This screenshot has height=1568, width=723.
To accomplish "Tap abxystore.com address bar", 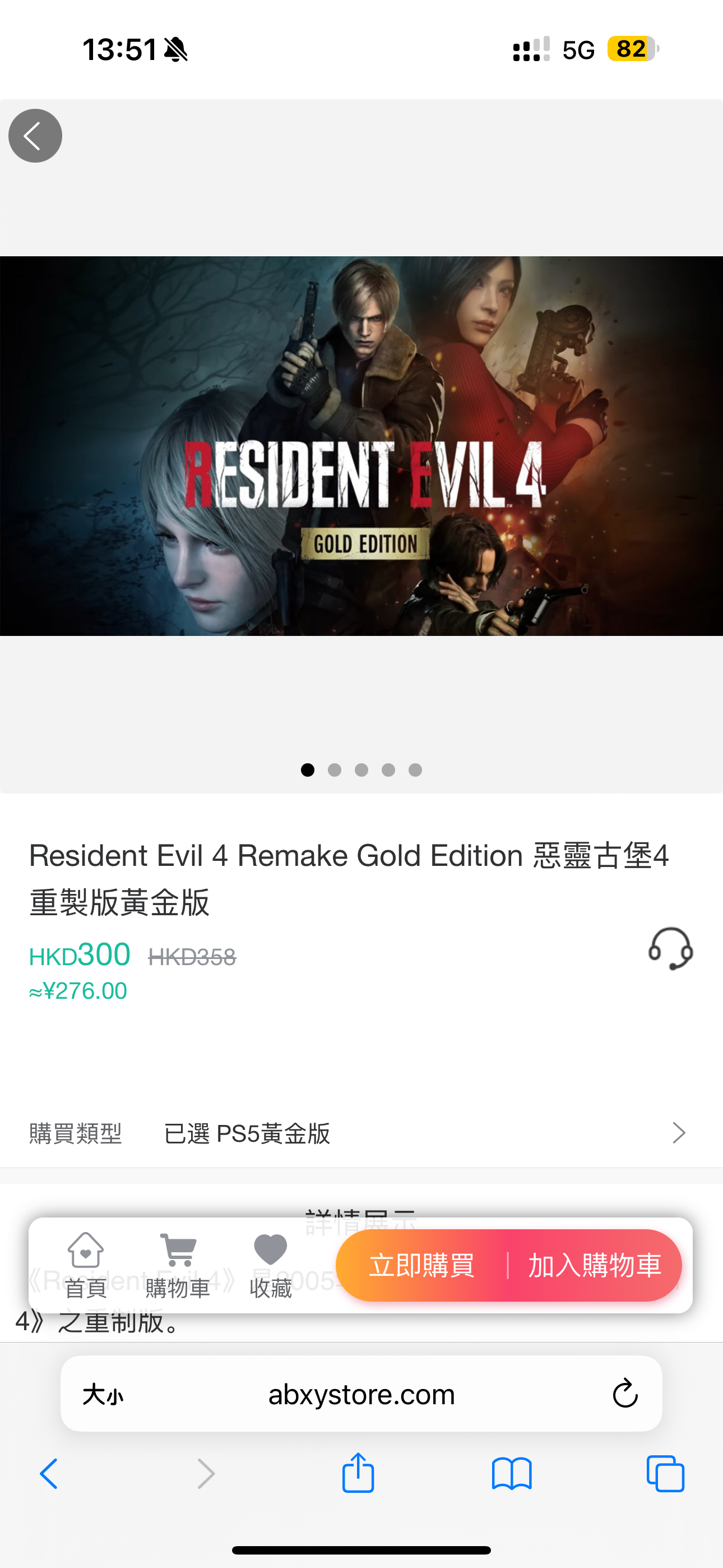I will pyautogui.click(x=361, y=1393).
